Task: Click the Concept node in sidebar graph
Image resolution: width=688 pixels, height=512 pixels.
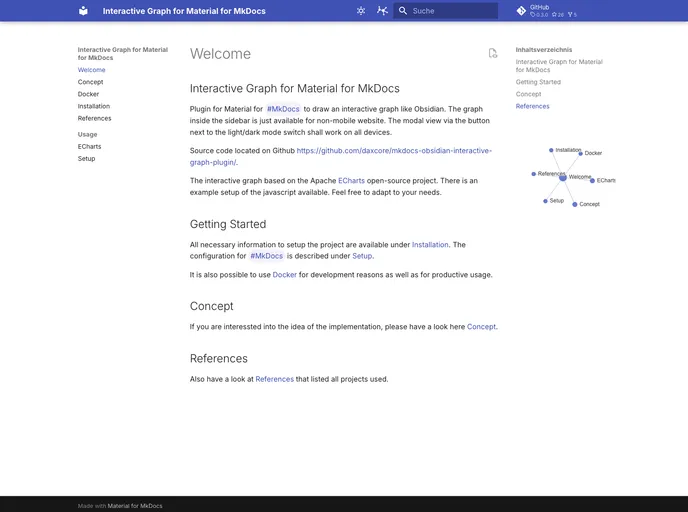Action: [x=575, y=204]
